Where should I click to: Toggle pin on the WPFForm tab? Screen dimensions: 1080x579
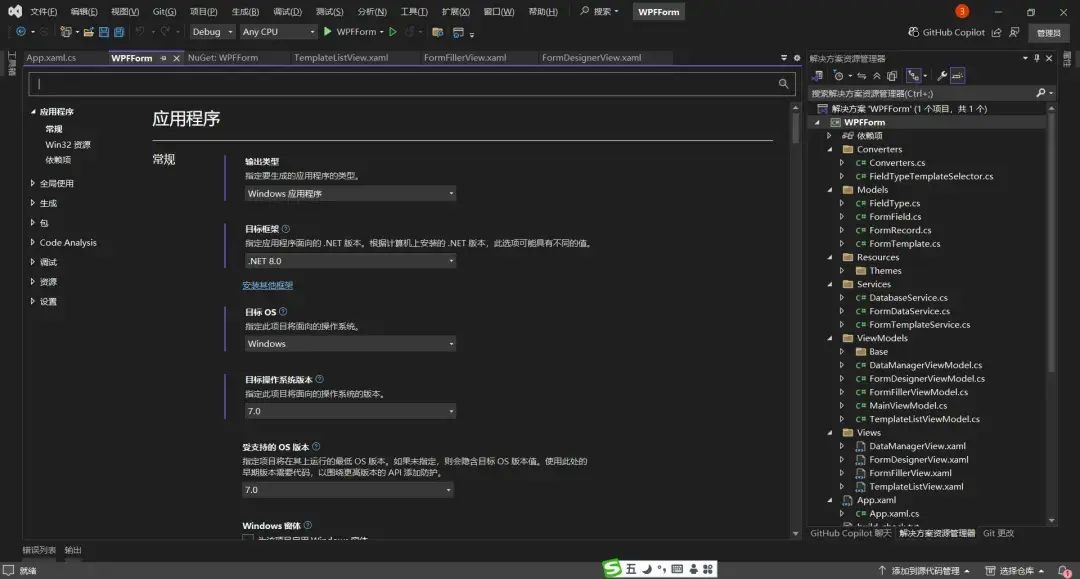(163, 59)
